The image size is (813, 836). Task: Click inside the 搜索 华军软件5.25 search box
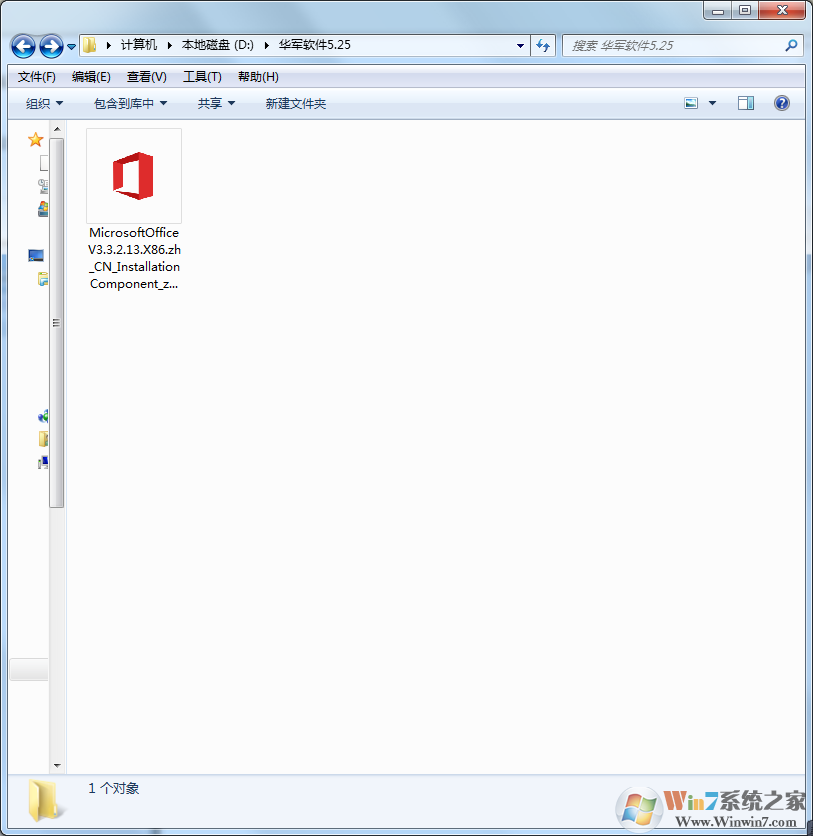(670, 45)
